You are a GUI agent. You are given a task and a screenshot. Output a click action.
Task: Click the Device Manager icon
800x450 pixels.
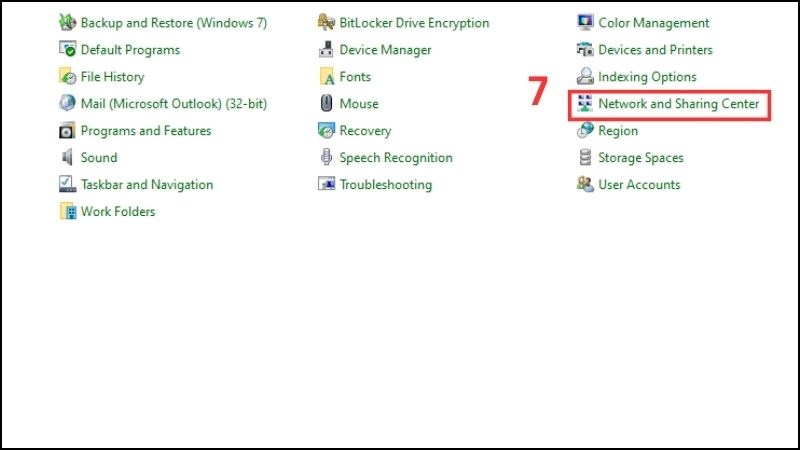326,49
